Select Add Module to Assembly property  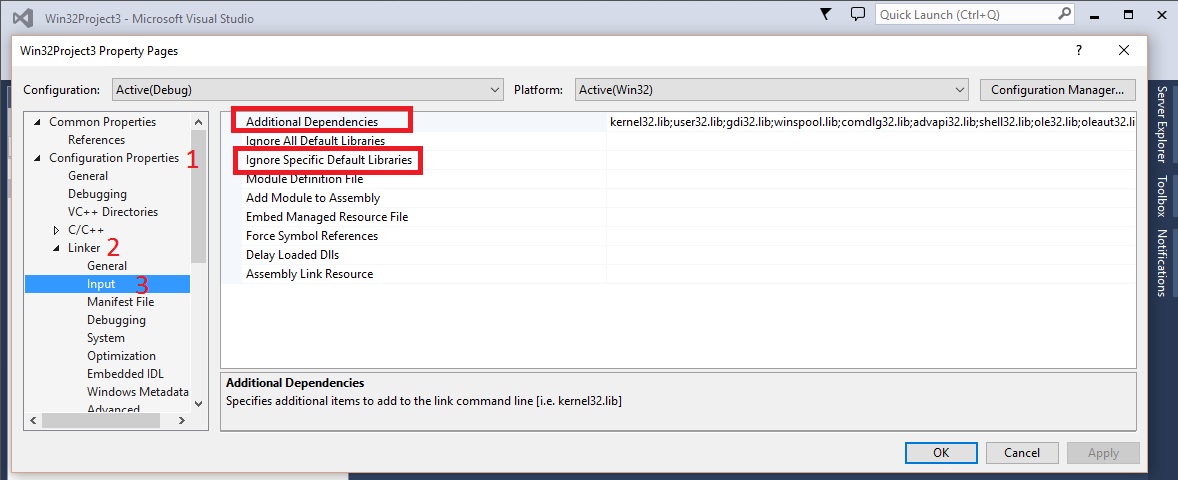(313, 198)
